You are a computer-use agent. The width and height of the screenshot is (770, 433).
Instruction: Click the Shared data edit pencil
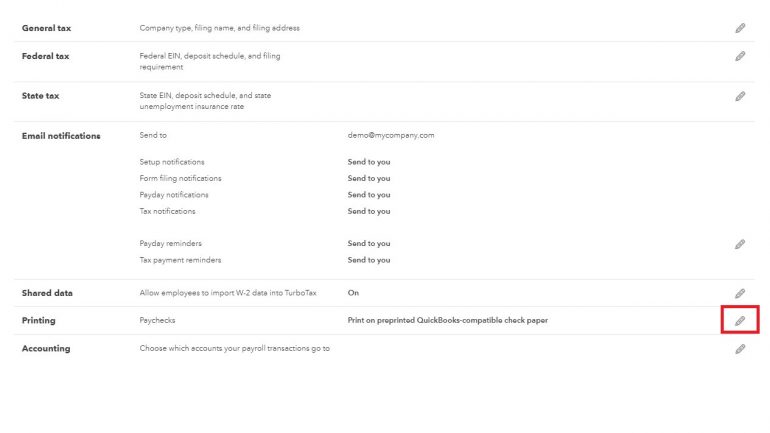(x=740, y=293)
